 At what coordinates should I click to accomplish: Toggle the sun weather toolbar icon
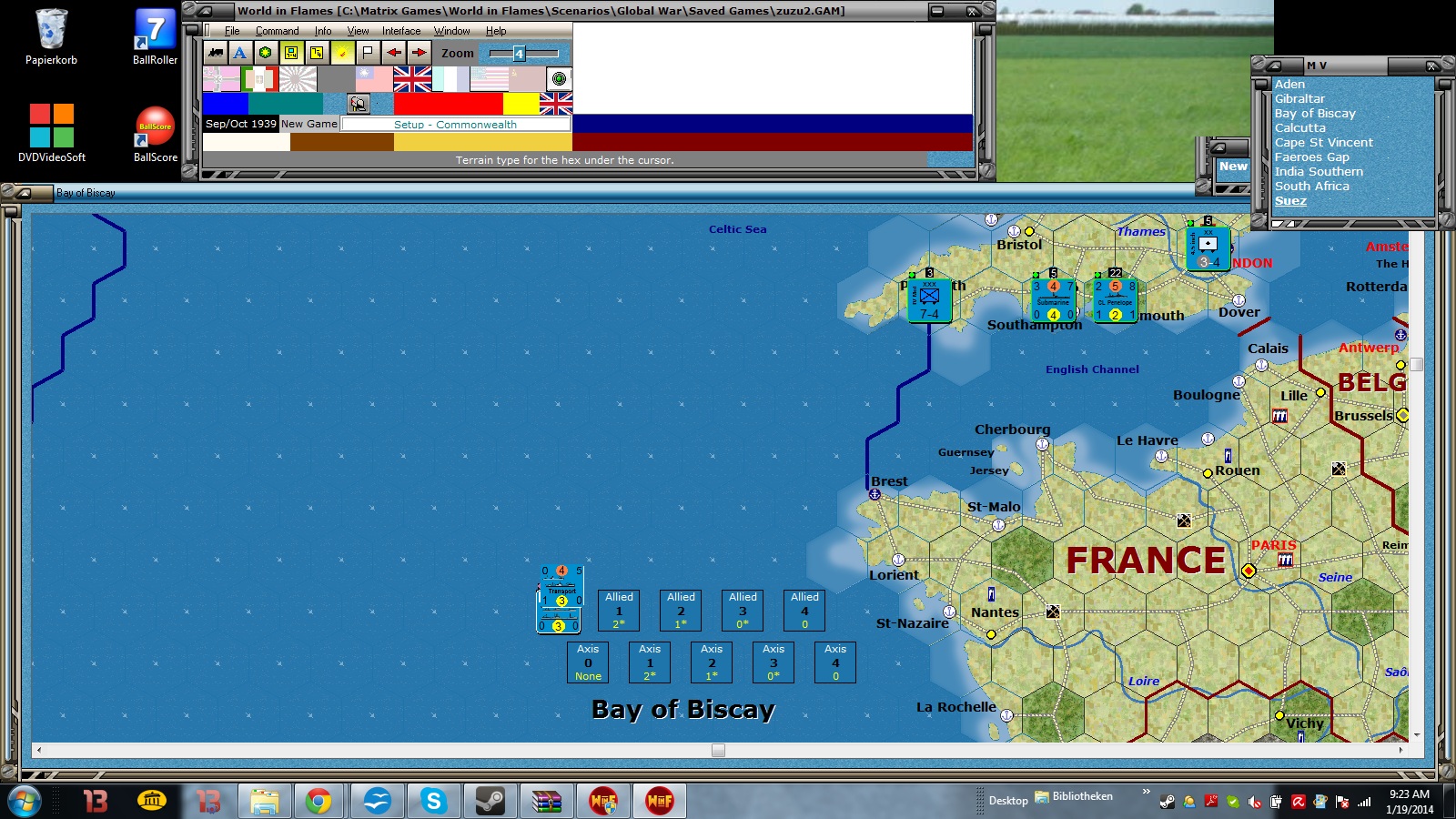tap(341, 53)
